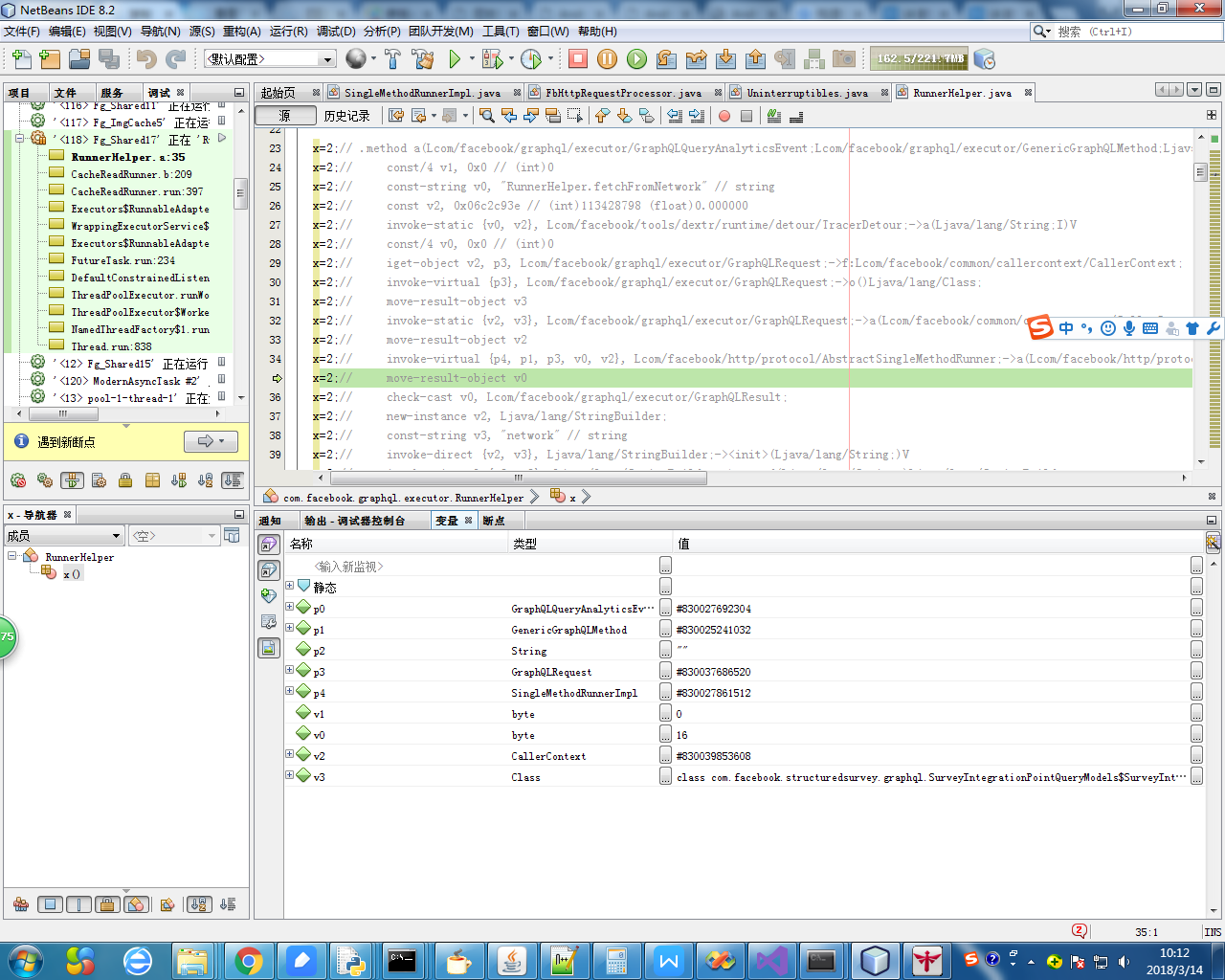Image resolution: width=1225 pixels, height=980 pixels.
Task: Click the Run to Cursor icon
Action: pos(785,59)
